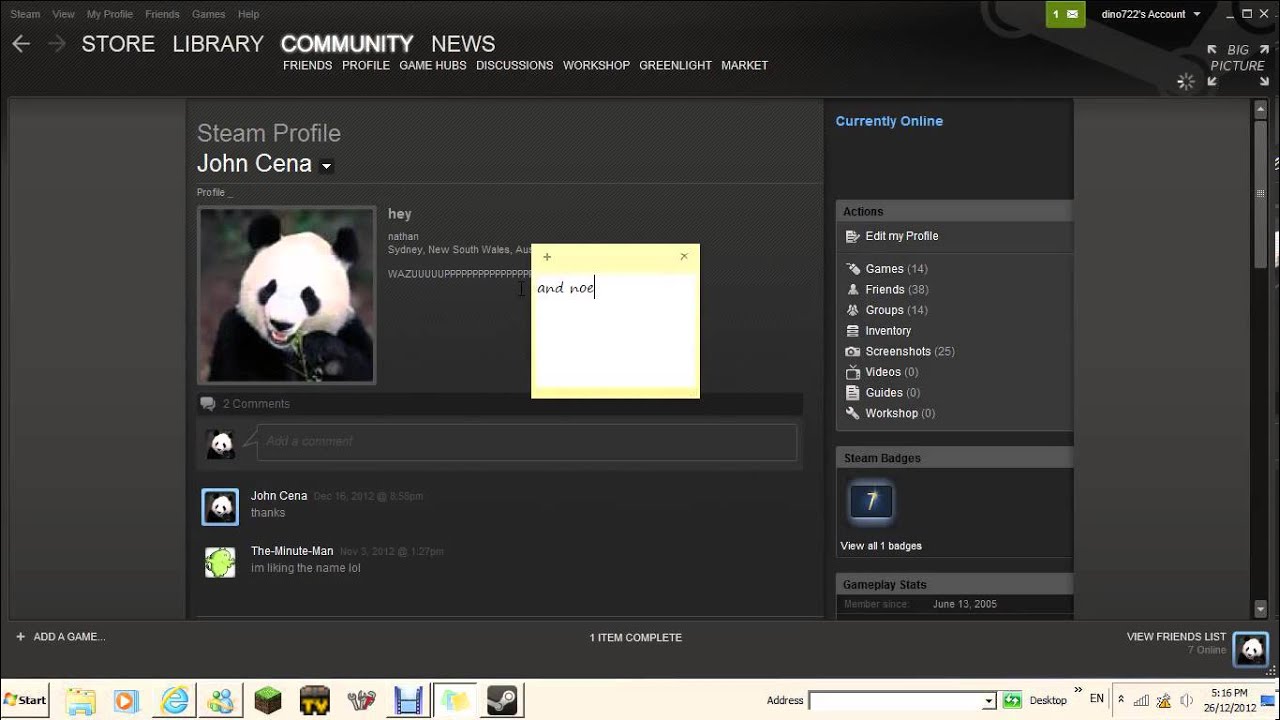Go back with the left arrow
Screen dimensions: 1280x720
21,44
